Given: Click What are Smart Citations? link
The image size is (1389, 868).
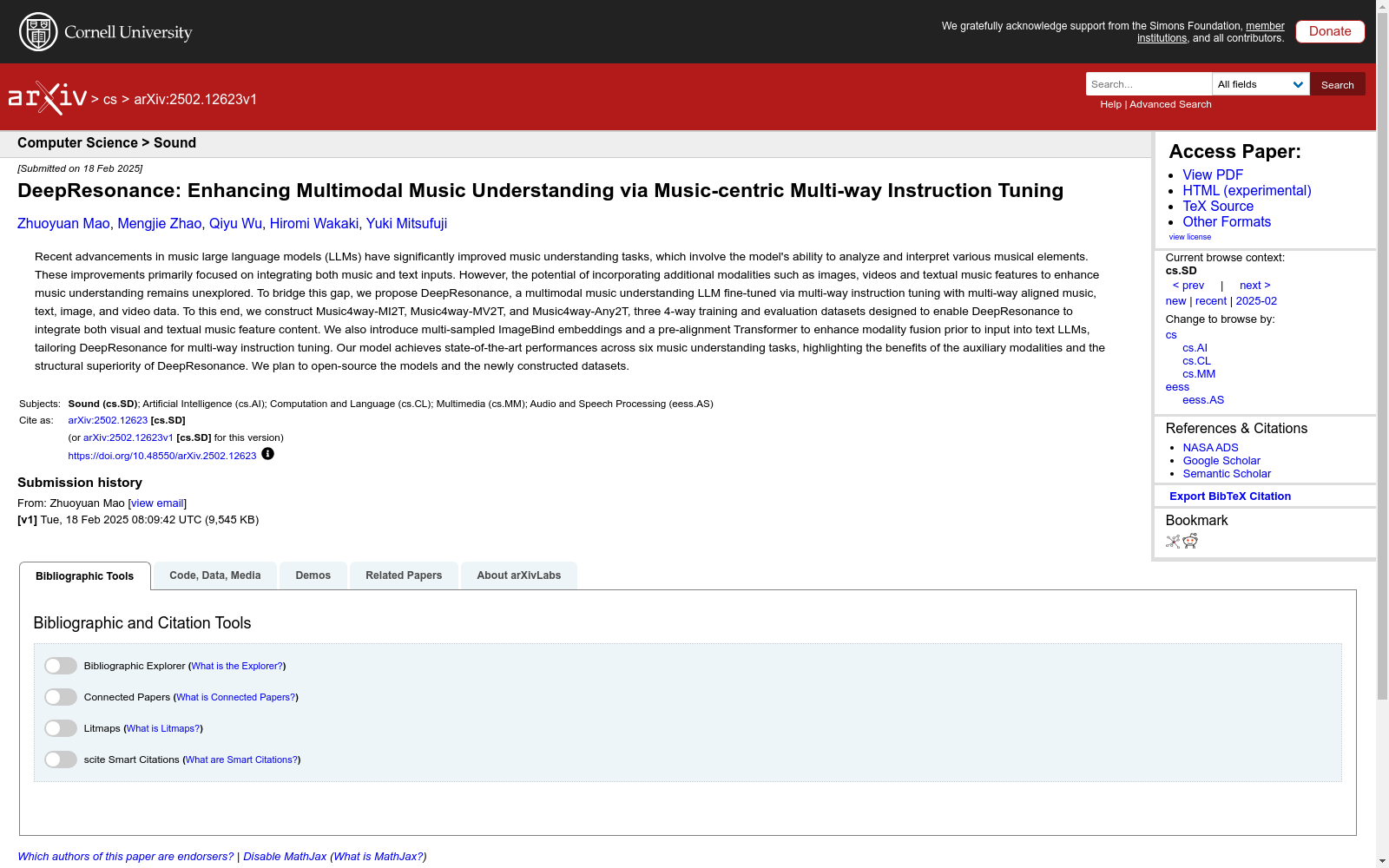Looking at the screenshot, I should (x=241, y=759).
